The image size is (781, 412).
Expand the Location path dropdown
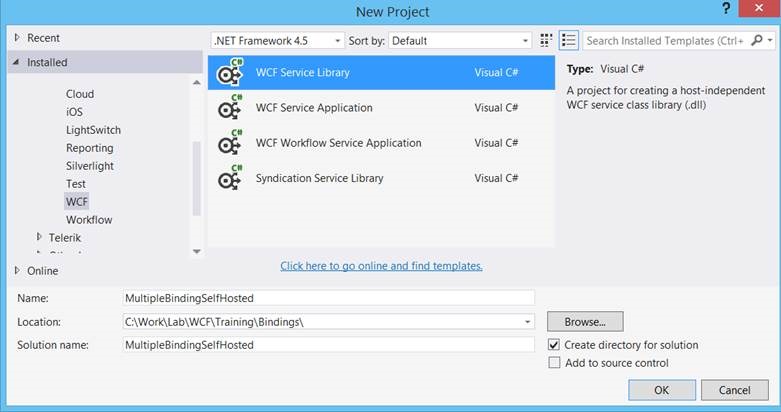(x=528, y=322)
